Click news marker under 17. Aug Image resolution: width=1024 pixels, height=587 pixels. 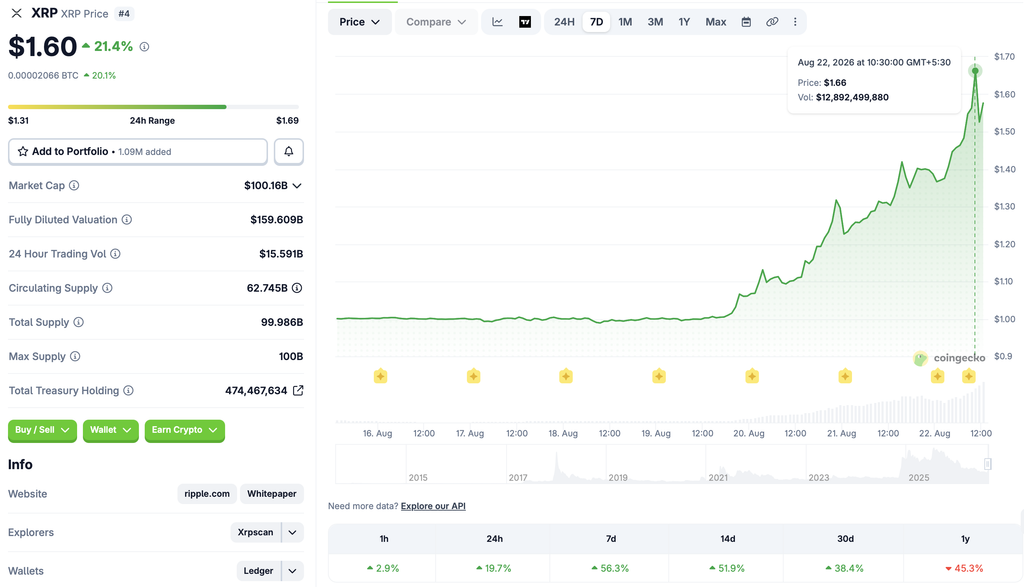pos(473,376)
